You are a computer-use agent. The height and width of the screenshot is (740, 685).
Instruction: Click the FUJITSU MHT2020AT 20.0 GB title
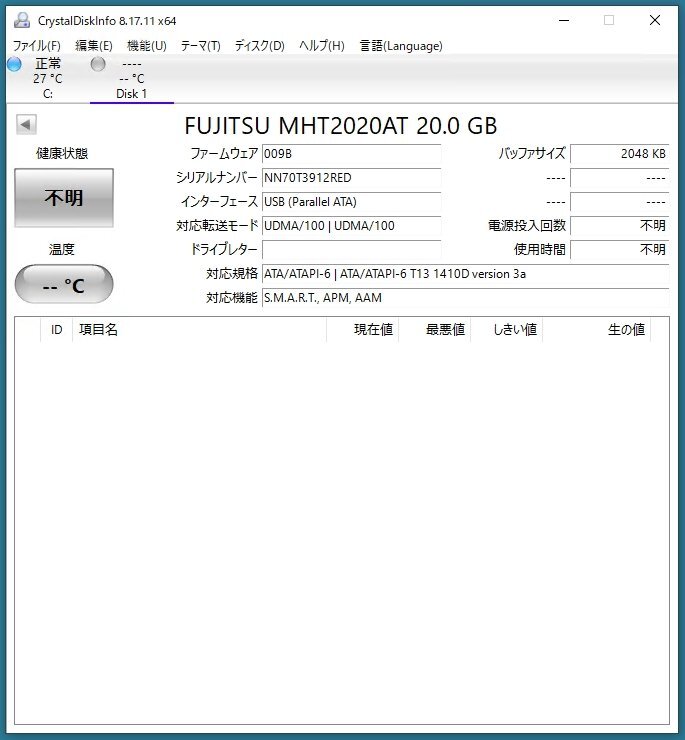coord(340,126)
